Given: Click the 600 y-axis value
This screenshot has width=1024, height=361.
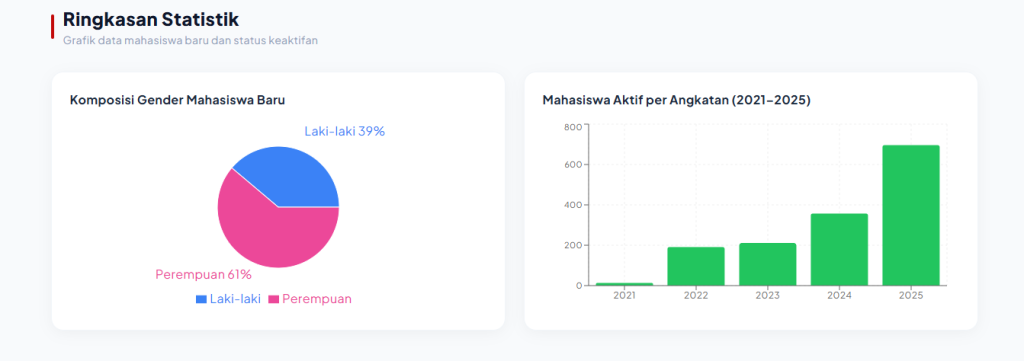Looking at the screenshot, I should tap(573, 165).
